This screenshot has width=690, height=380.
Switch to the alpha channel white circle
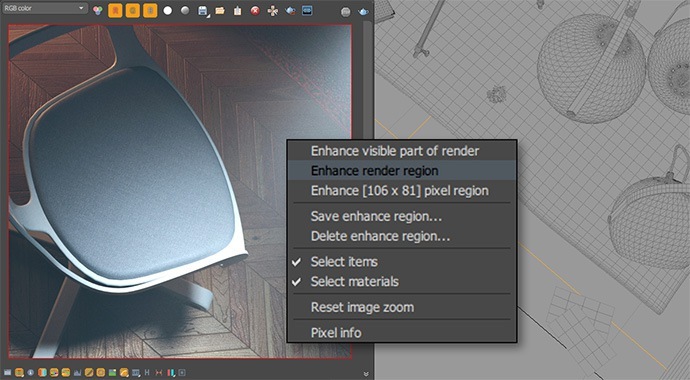[x=168, y=11]
